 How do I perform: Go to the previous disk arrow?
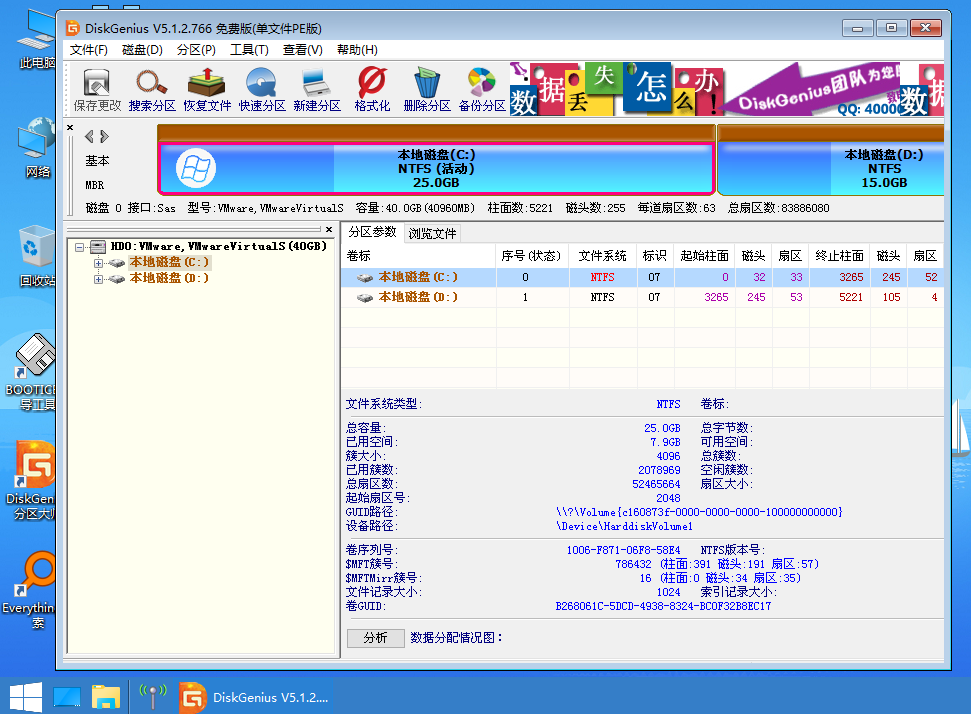[x=89, y=136]
